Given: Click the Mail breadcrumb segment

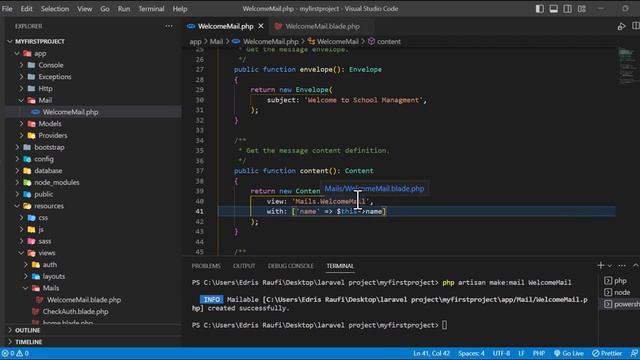Looking at the screenshot, I should pos(216,42).
